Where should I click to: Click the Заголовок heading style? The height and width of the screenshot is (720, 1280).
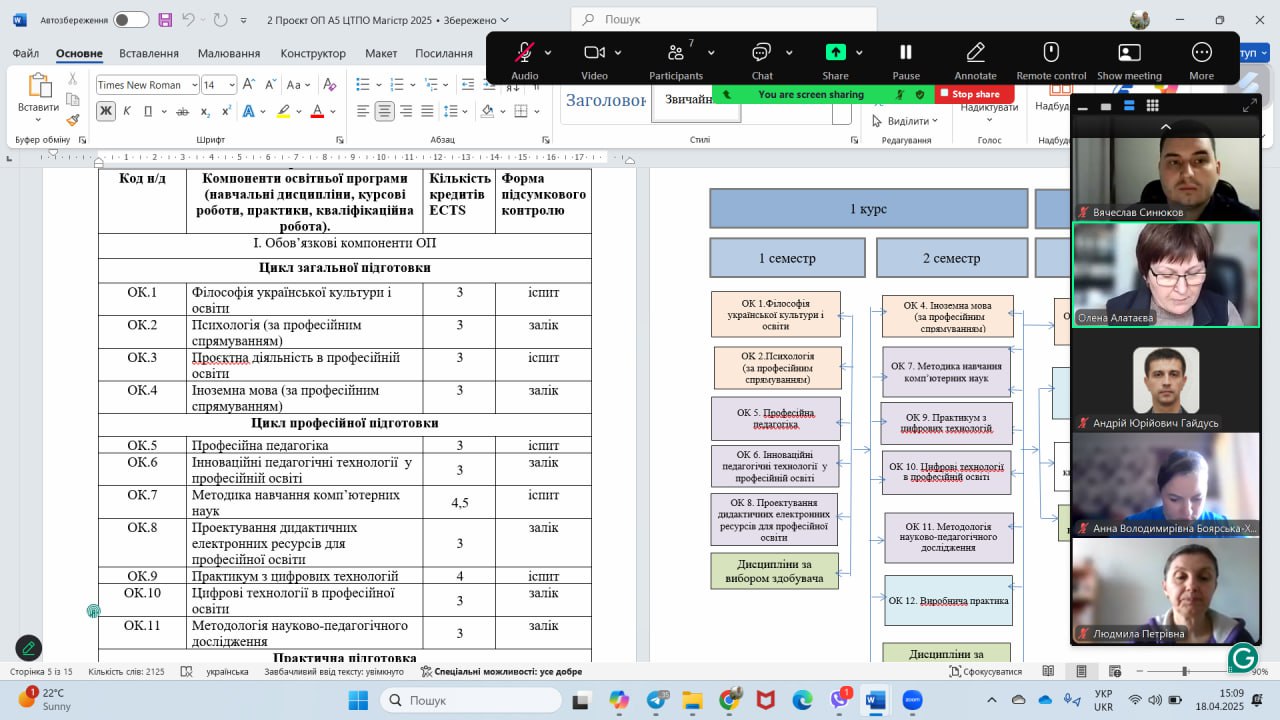(606, 100)
